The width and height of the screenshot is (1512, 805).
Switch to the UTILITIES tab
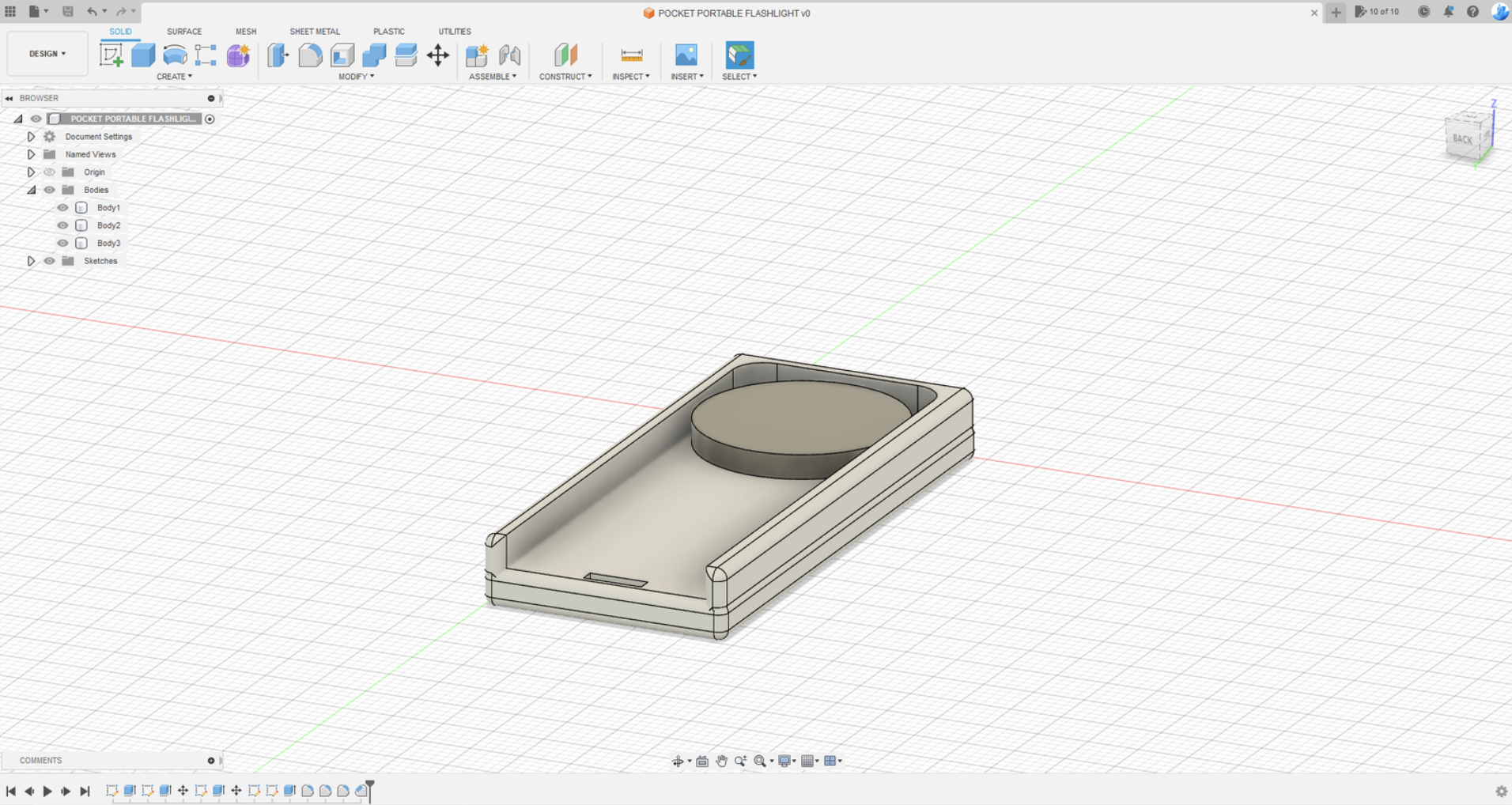tap(455, 32)
